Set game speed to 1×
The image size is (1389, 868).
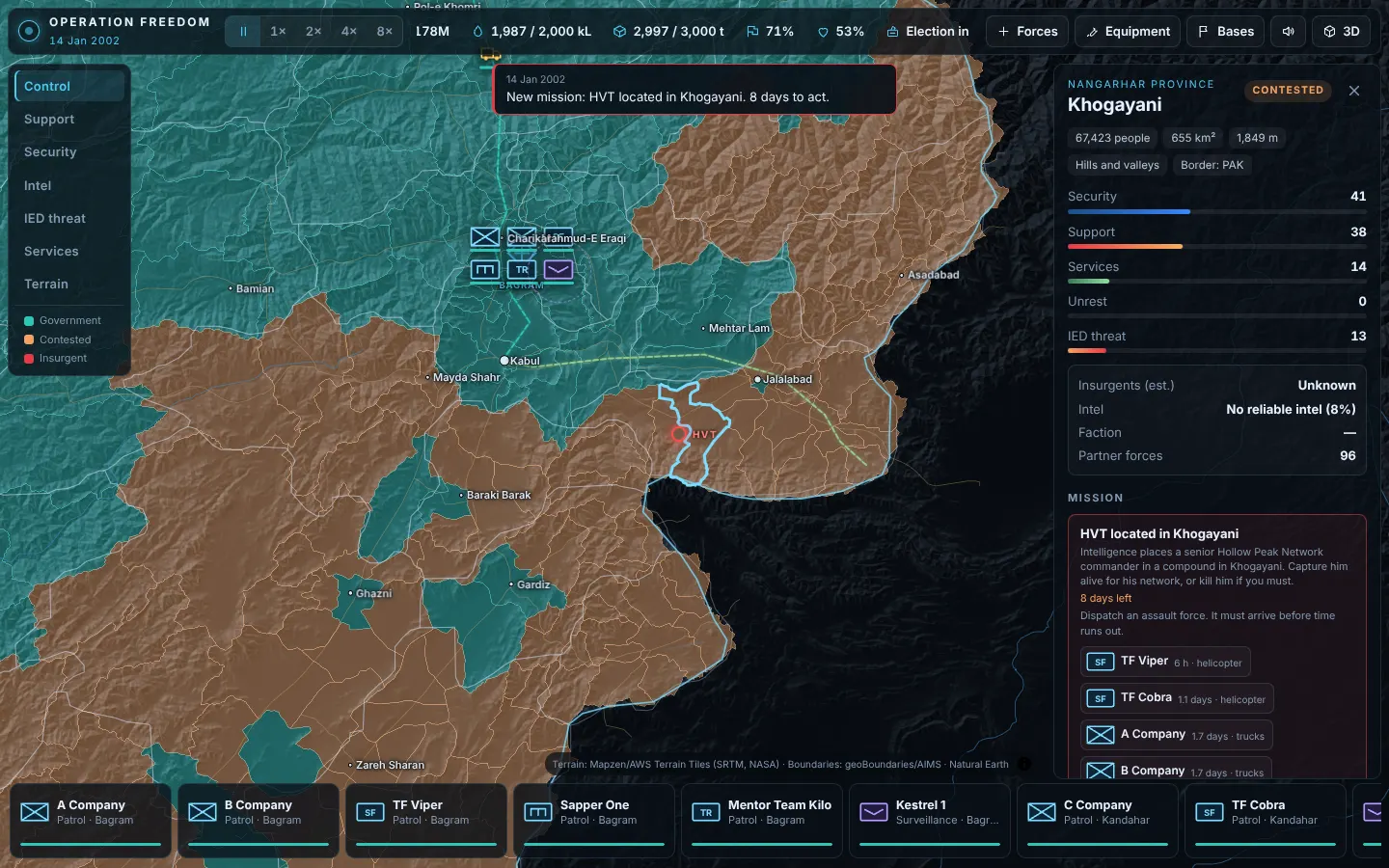pyautogui.click(x=278, y=32)
